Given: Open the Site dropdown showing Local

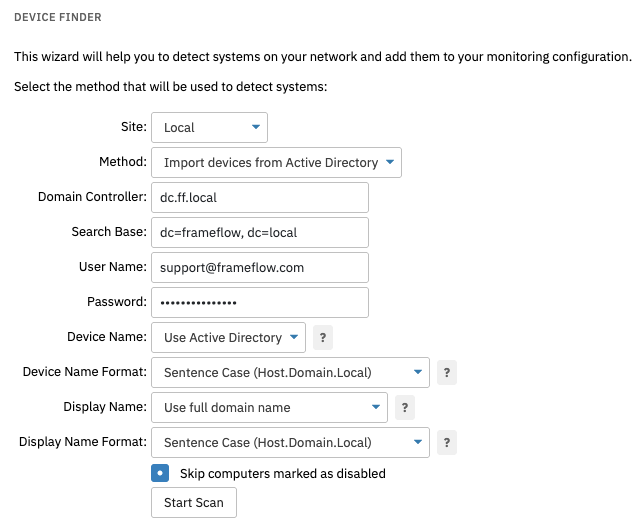Looking at the screenshot, I should click(209, 128).
